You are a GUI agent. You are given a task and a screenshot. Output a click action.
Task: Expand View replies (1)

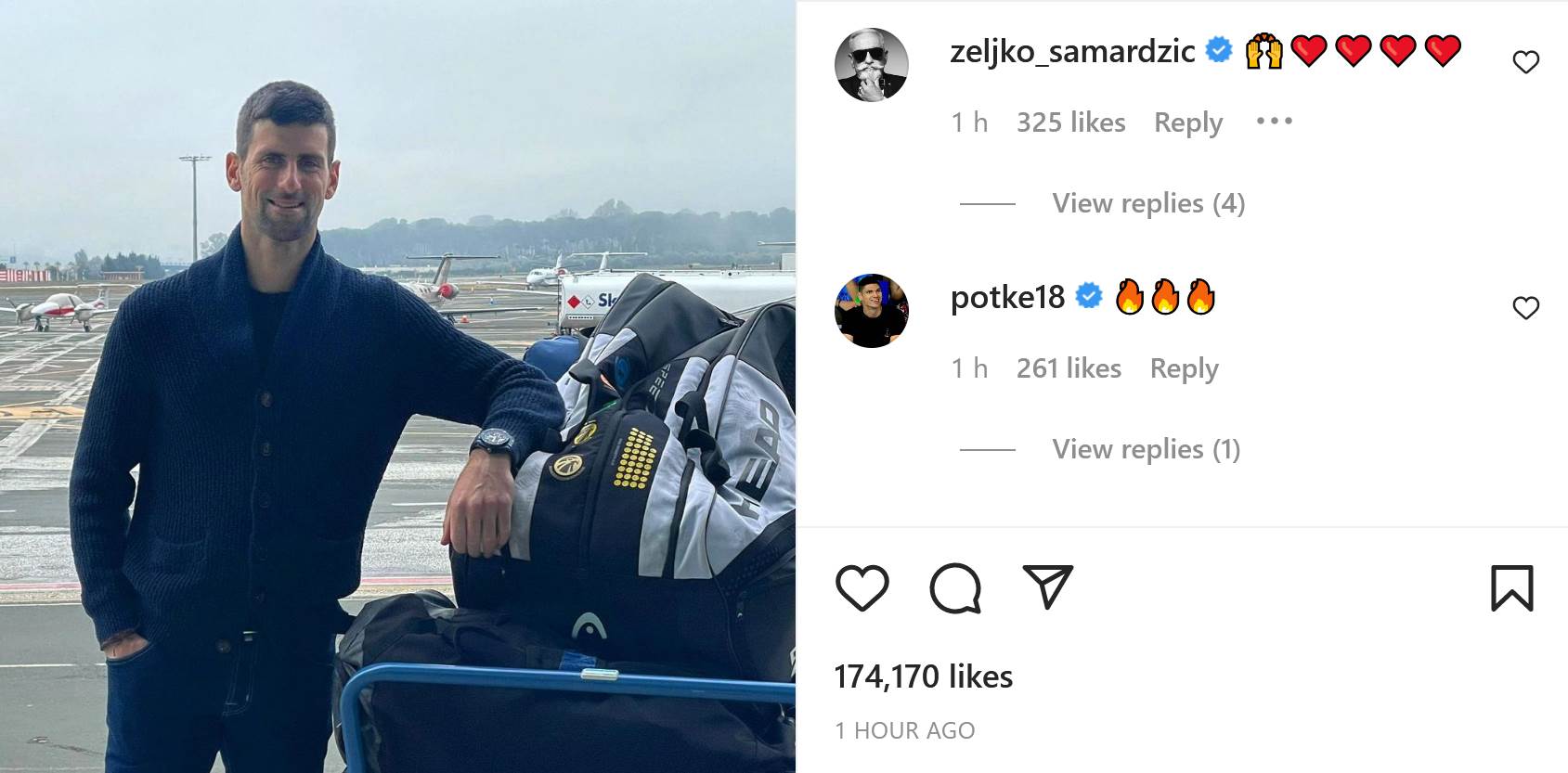1146,449
